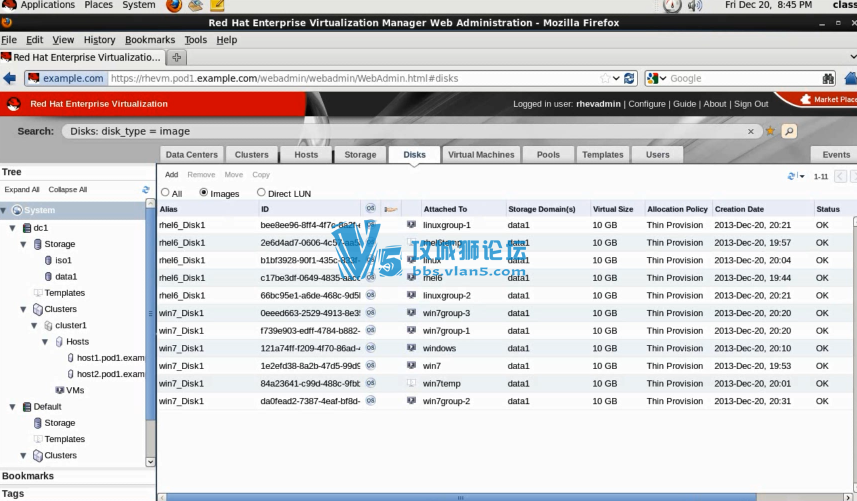Click the shareable column header icon
This screenshot has height=501, width=857.
(390, 209)
